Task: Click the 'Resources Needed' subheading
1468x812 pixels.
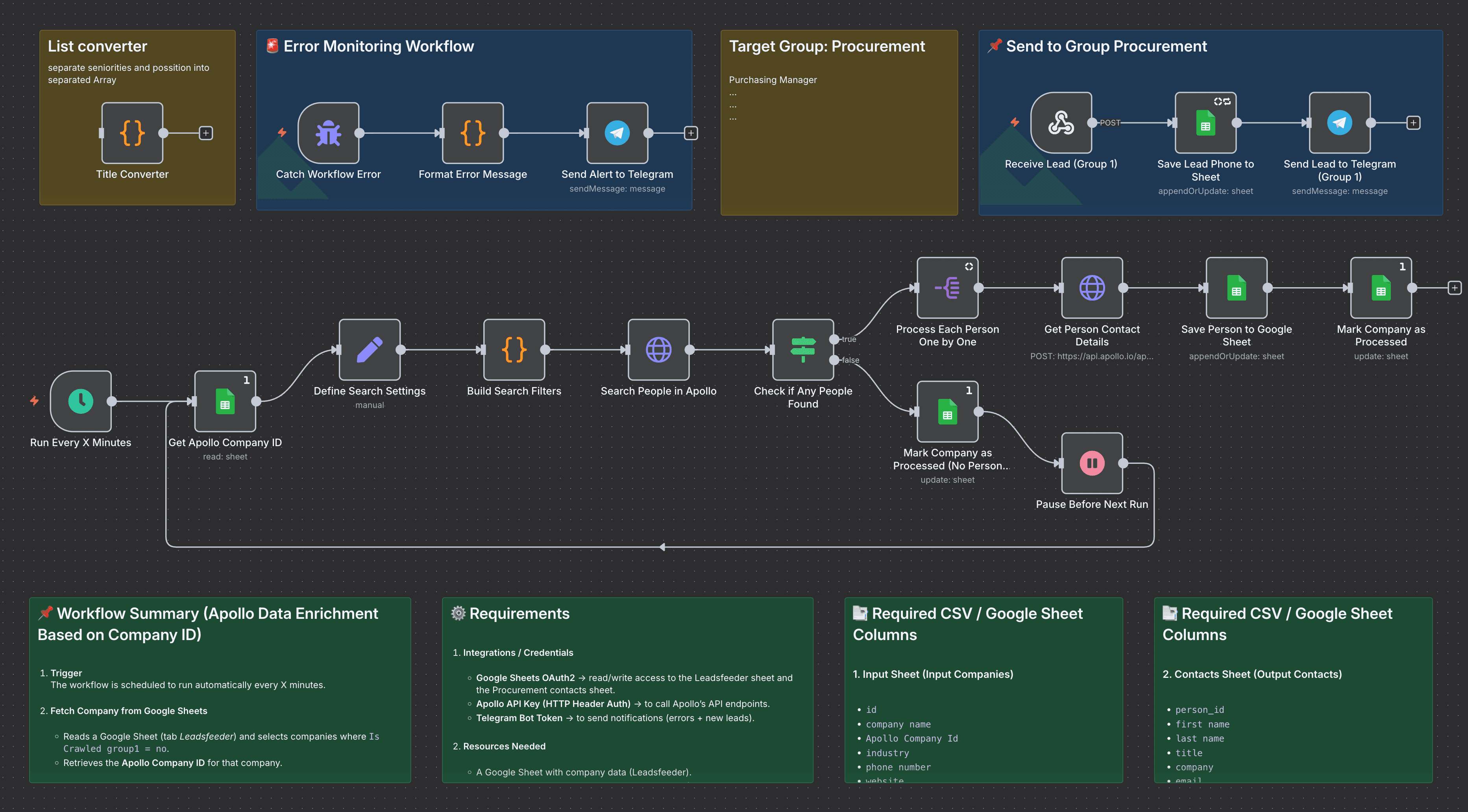Action: click(504, 746)
